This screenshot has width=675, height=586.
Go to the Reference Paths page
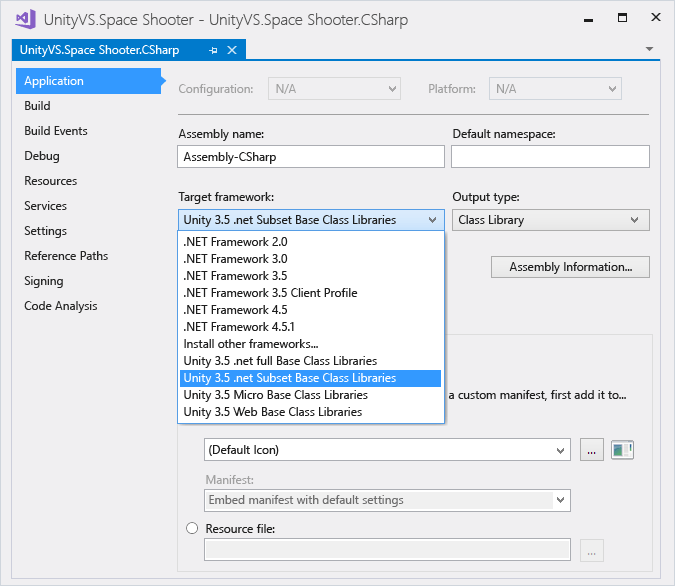(66, 256)
